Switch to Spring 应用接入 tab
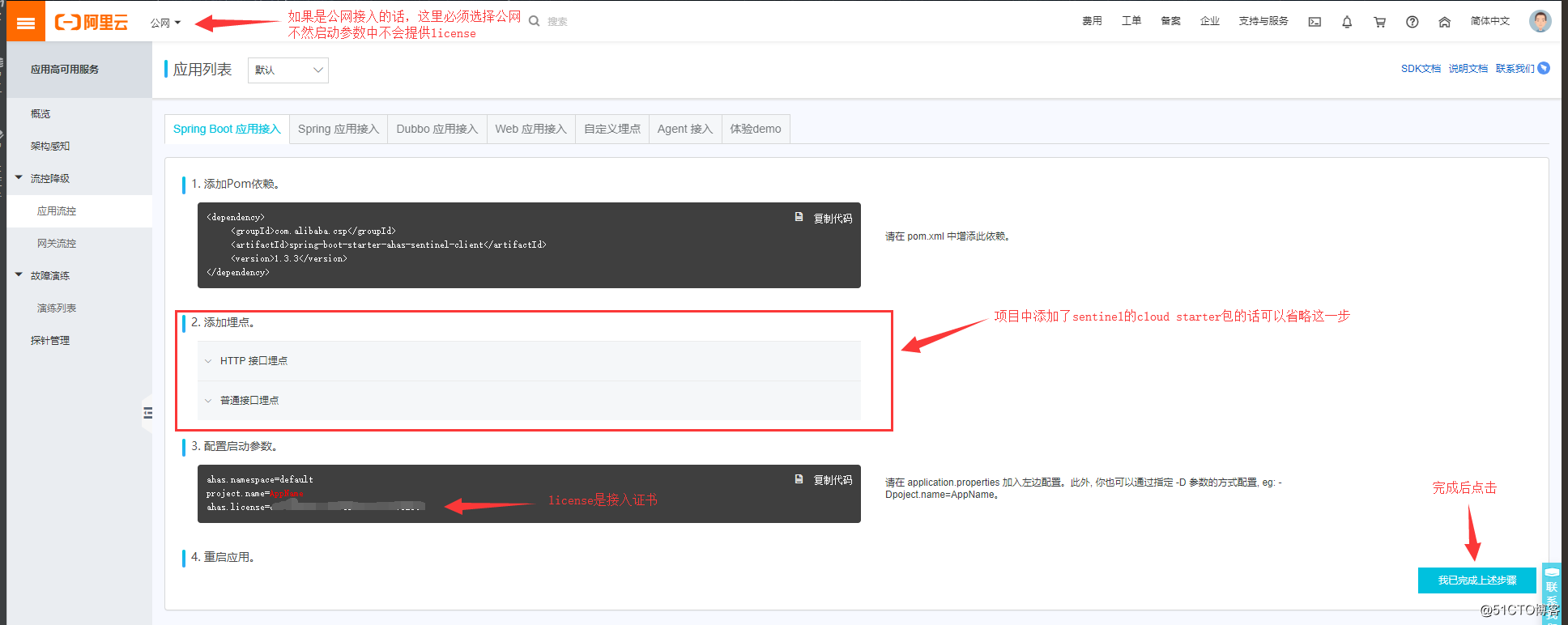The width and height of the screenshot is (1568, 625). click(x=339, y=129)
